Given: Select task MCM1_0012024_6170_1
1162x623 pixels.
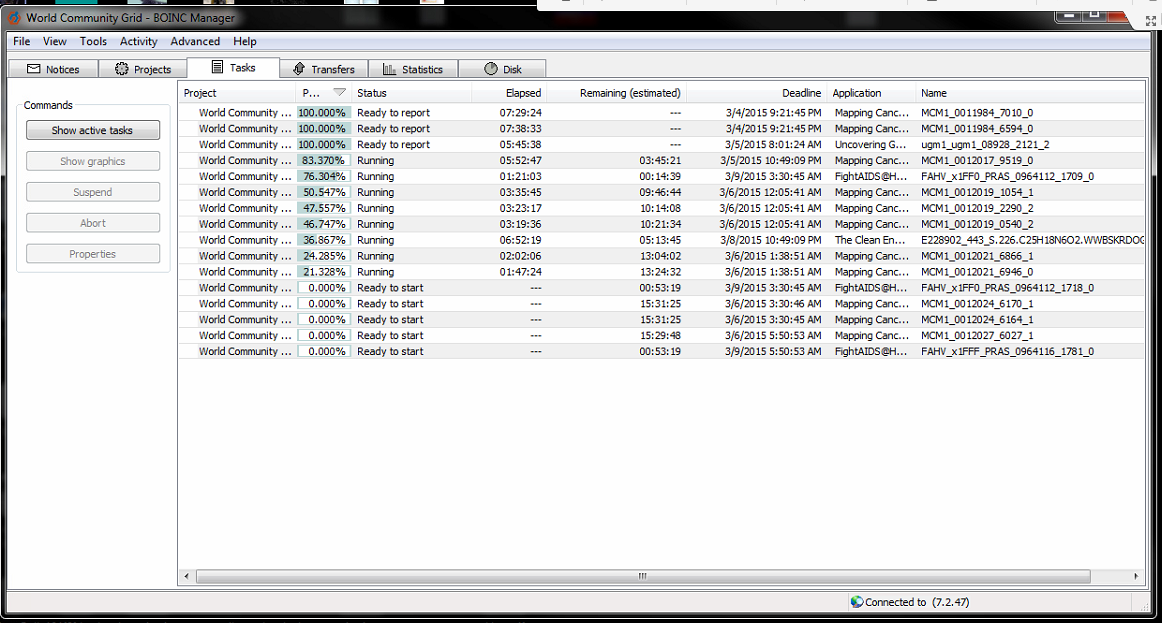Looking at the screenshot, I should pyautogui.click(x=661, y=304).
